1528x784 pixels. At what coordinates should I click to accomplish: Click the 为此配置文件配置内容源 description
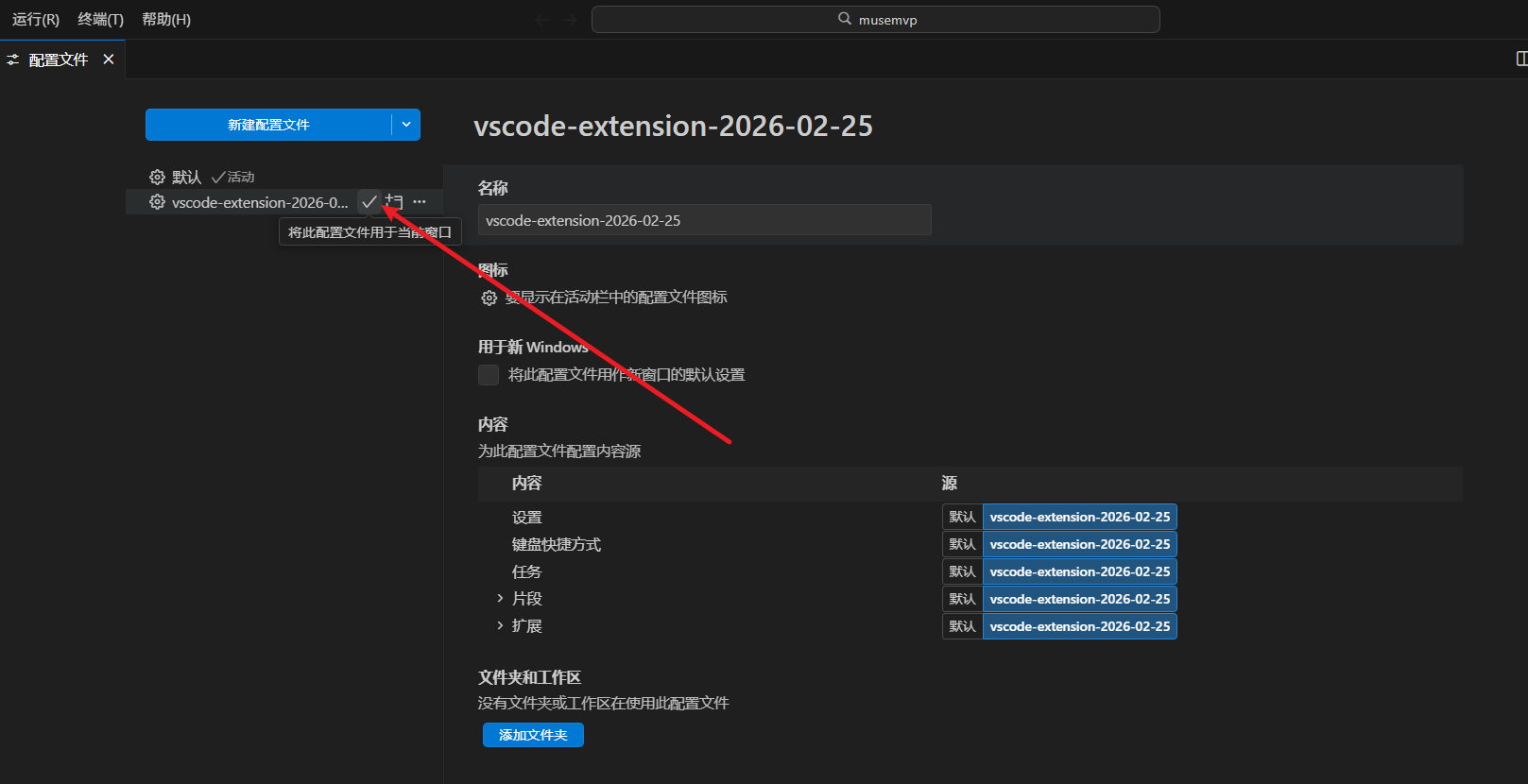pos(559,452)
